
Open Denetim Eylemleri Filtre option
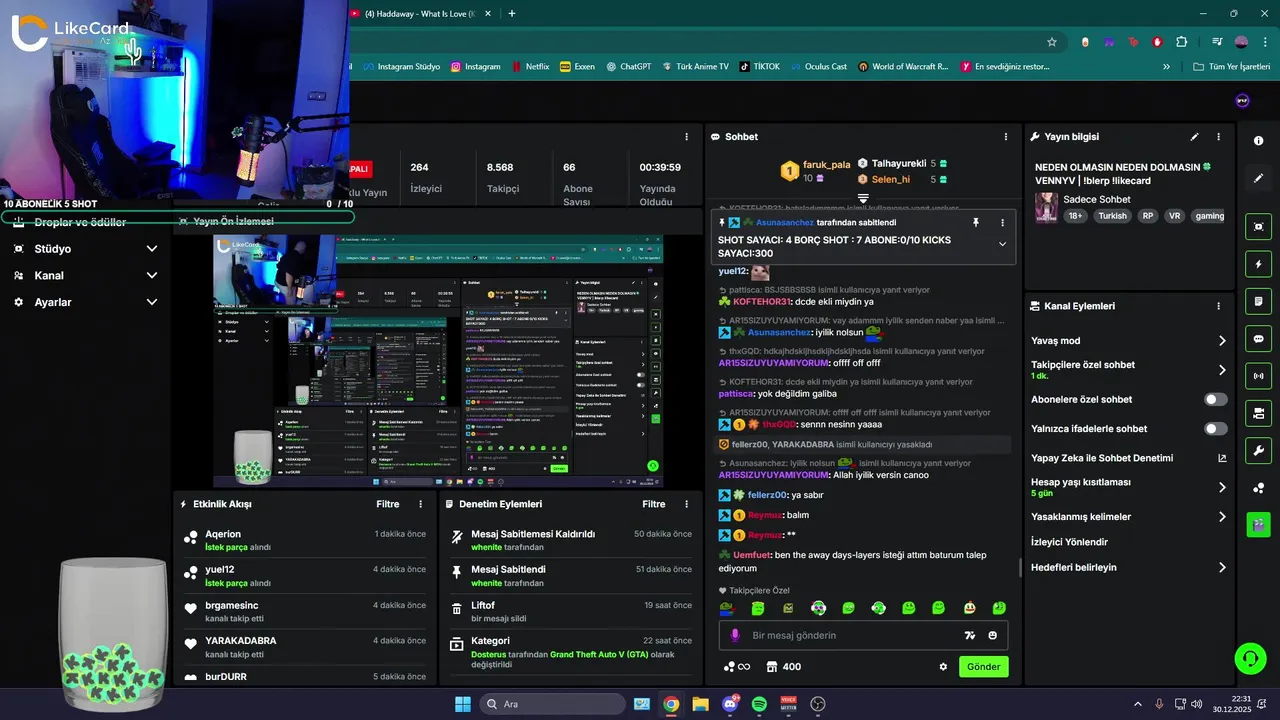click(x=654, y=504)
